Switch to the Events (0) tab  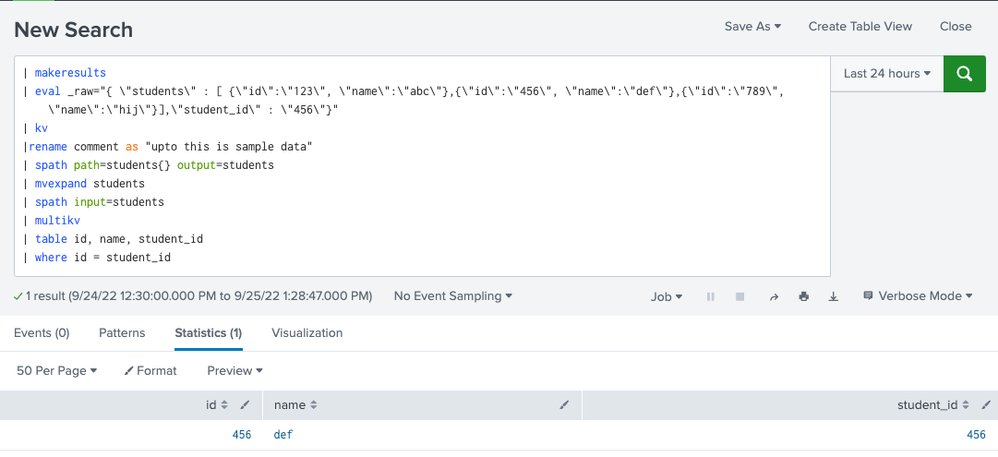click(x=41, y=333)
